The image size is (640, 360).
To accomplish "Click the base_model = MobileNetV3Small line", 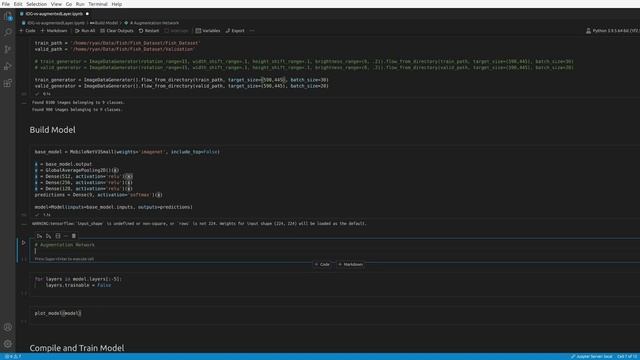I will pyautogui.click(x=127, y=152).
